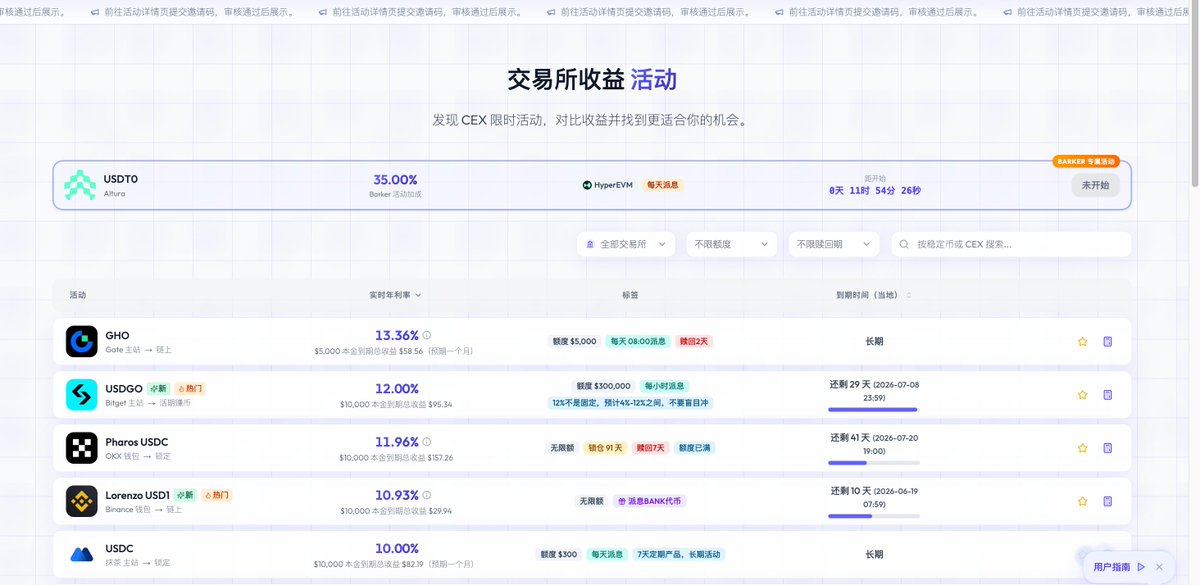Image resolution: width=1200 pixels, height=585 pixels.
Task: Click the search magnifier icon
Action: click(x=904, y=244)
